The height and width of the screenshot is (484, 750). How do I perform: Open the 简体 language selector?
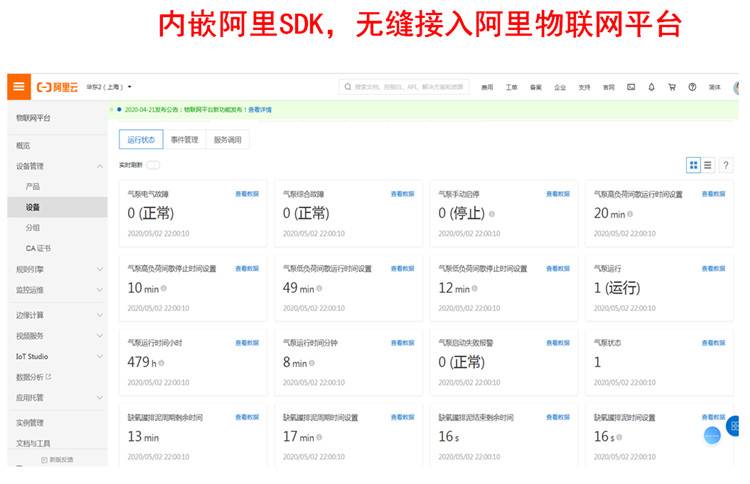pyautogui.click(x=715, y=87)
